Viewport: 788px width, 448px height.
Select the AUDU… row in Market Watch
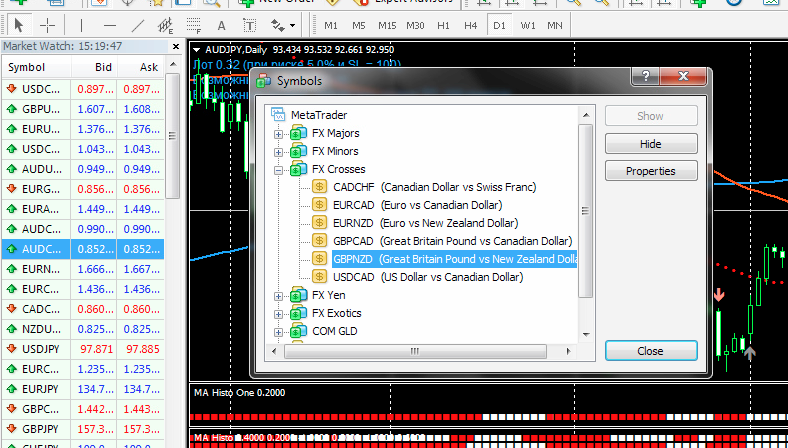click(83, 169)
